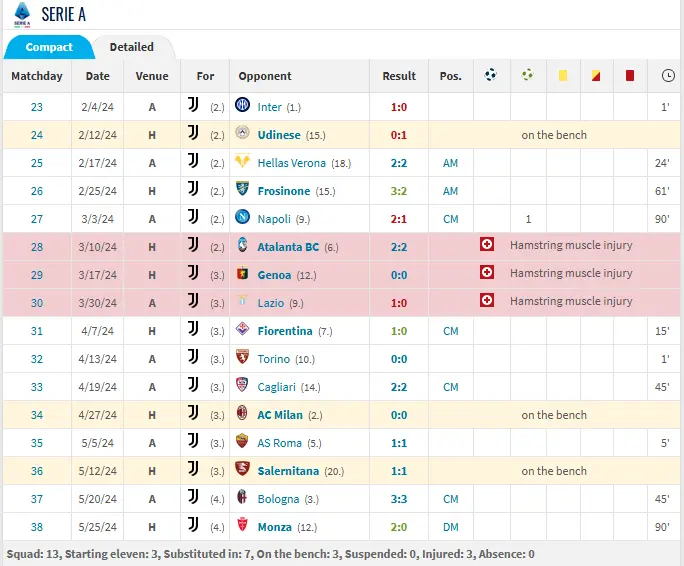
Task: Click the Opponent column header
Action: point(265,76)
